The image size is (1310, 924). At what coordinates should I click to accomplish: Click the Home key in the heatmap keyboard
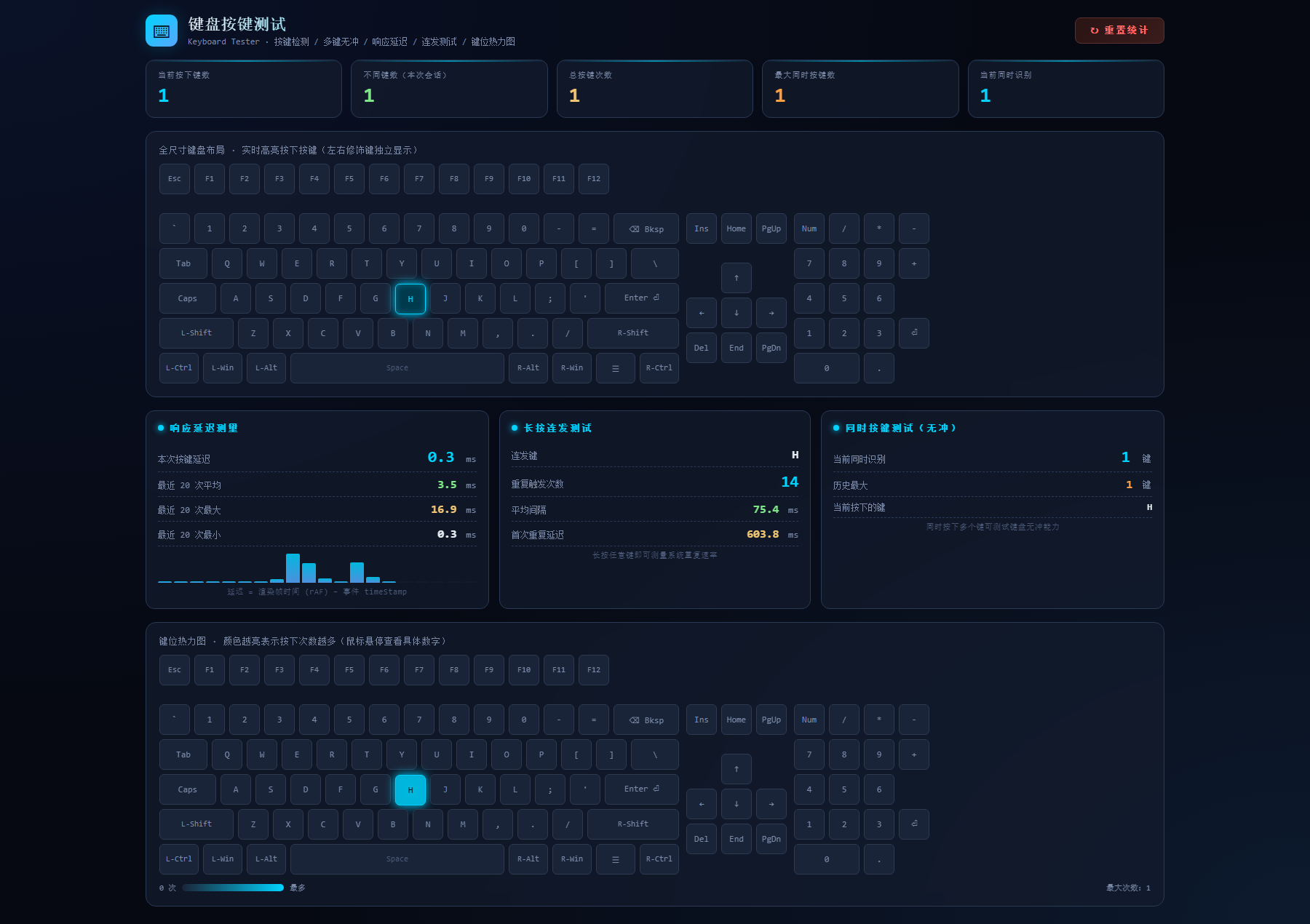[x=737, y=720]
